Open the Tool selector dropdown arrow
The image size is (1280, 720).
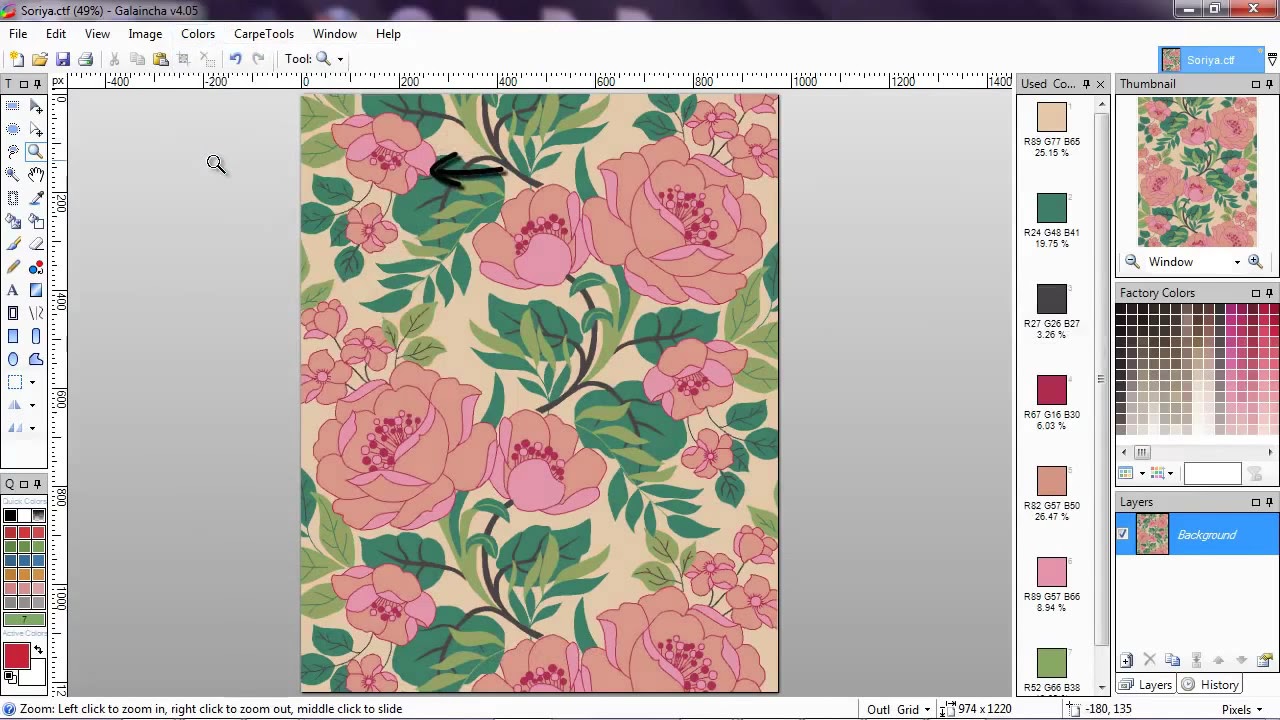click(x=340, y=59)
